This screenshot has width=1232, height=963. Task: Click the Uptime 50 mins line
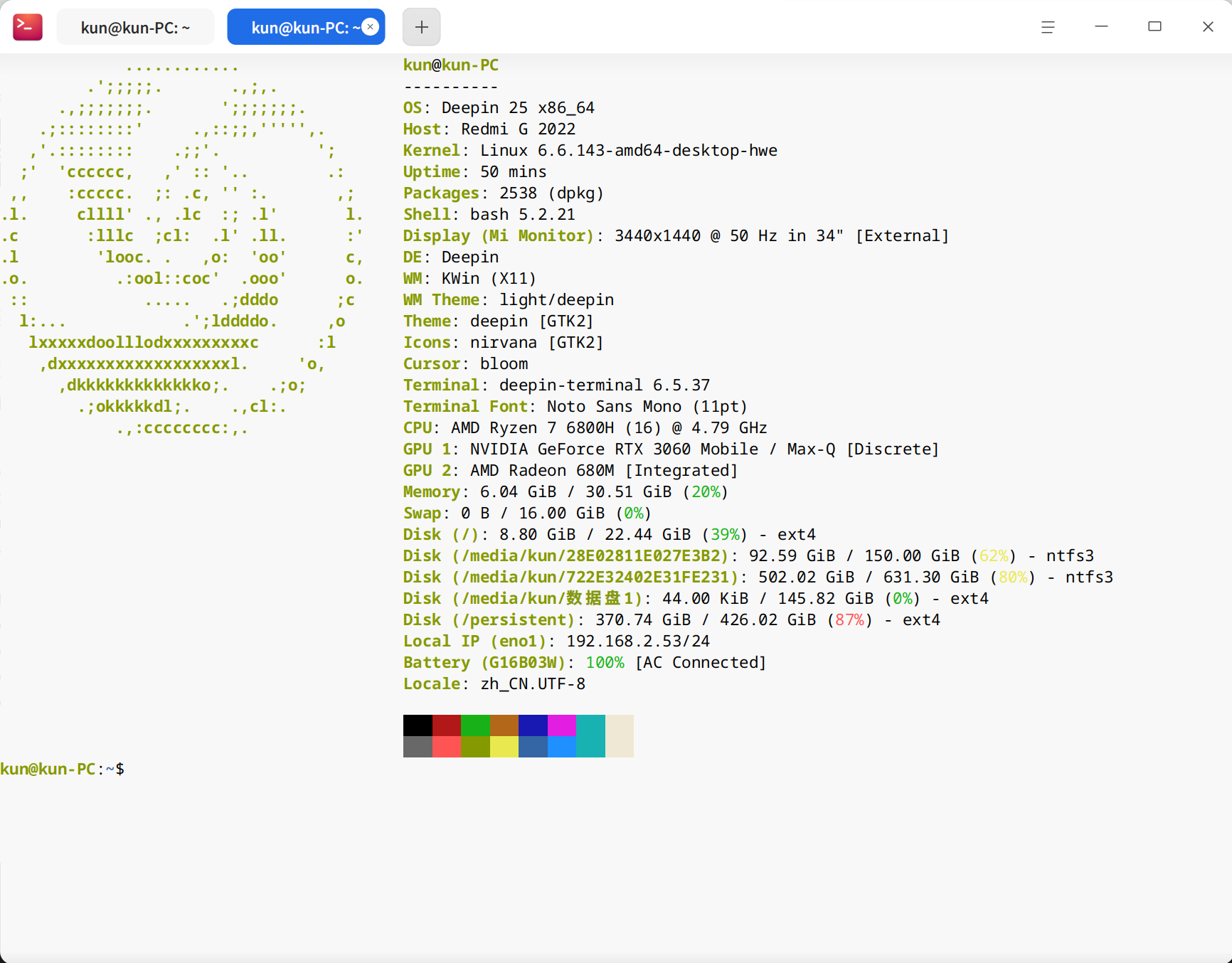click(x=475, y=171)
